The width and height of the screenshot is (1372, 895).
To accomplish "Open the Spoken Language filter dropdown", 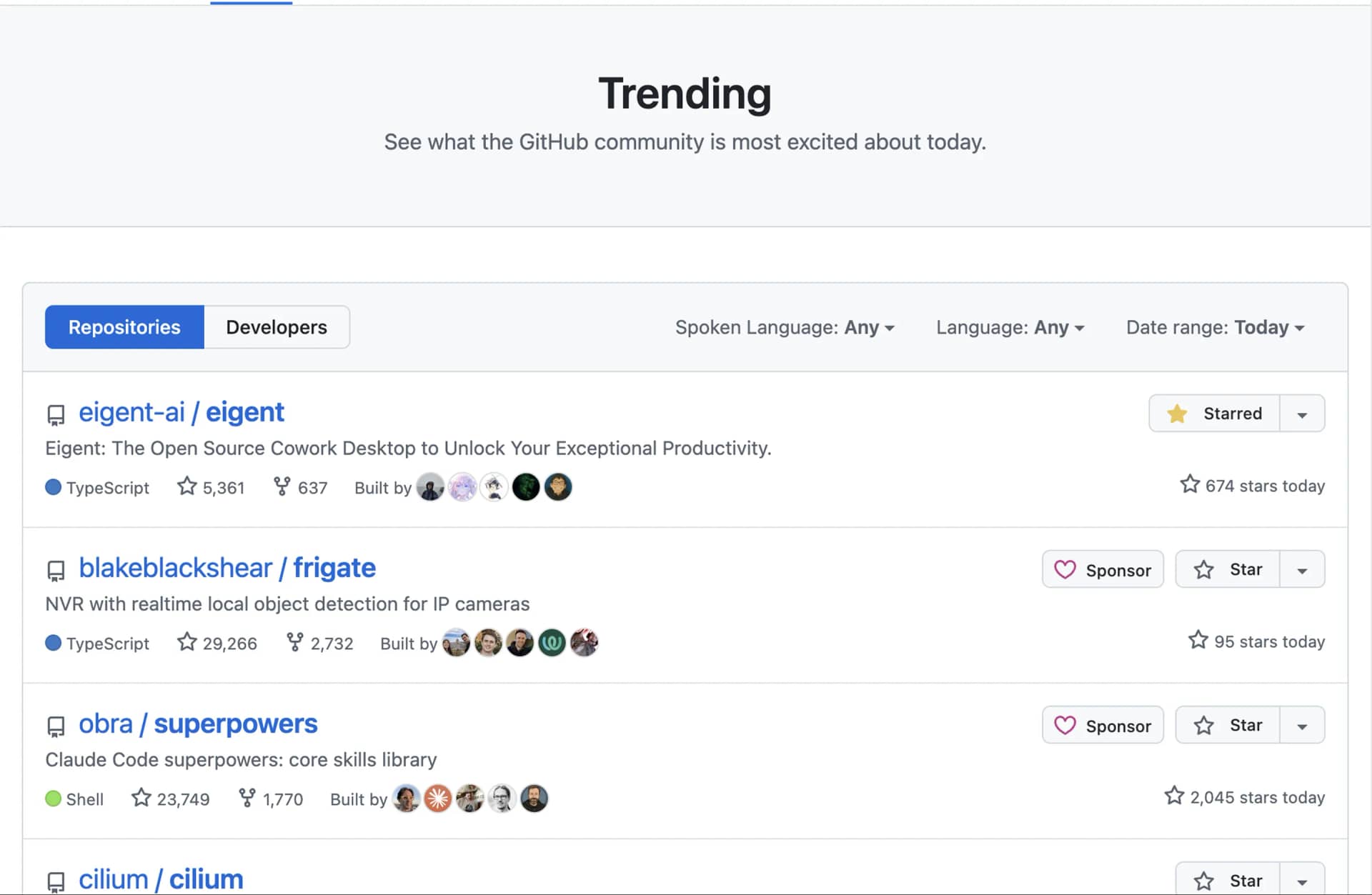I will tap(784, 327).
